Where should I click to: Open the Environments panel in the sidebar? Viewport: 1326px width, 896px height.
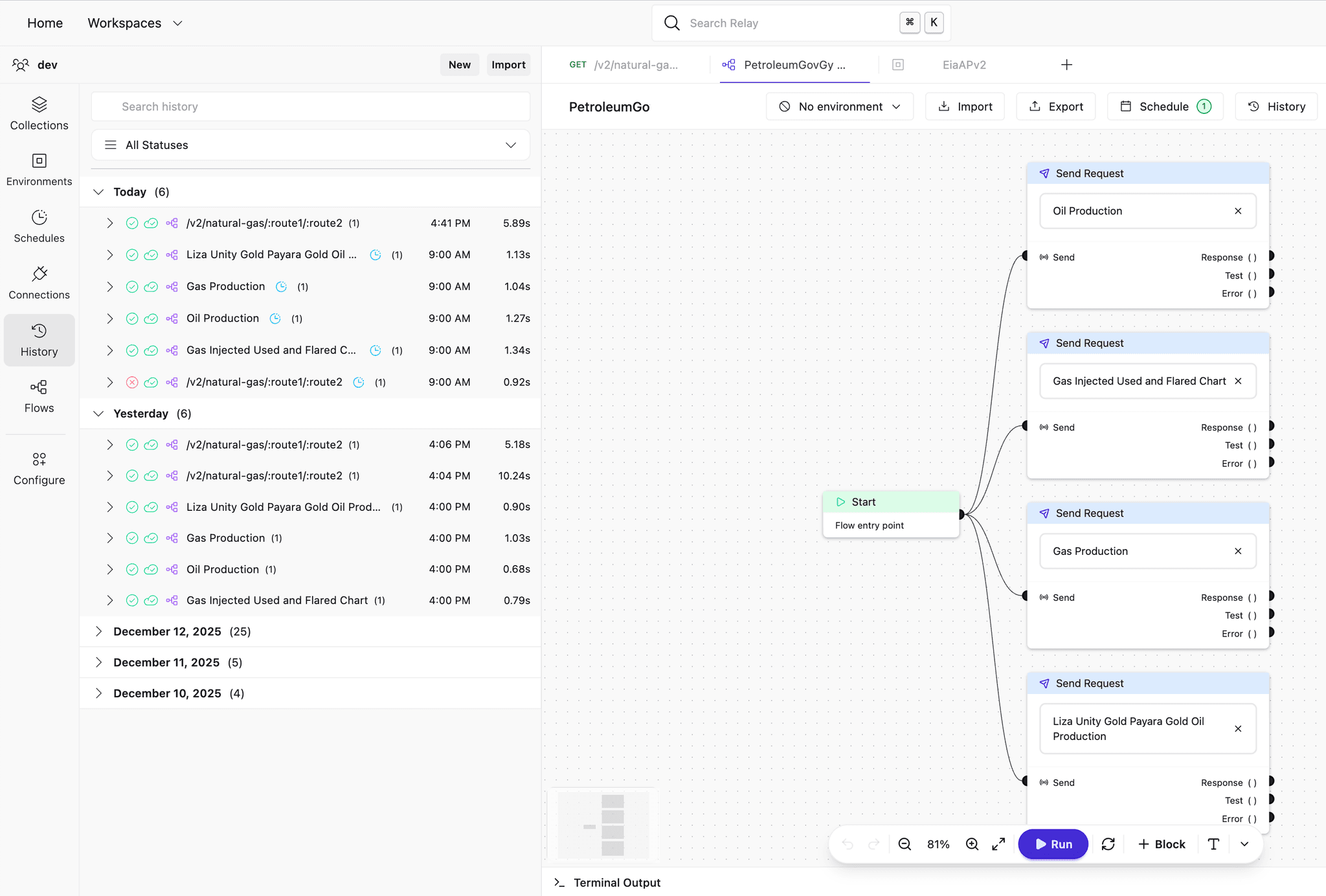39,169
